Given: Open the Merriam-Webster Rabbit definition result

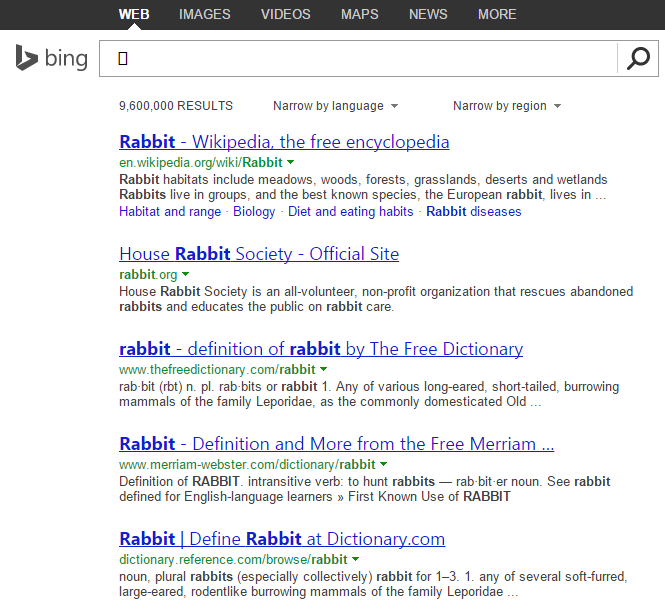Looking at the screenshot, I should (337, 443).
